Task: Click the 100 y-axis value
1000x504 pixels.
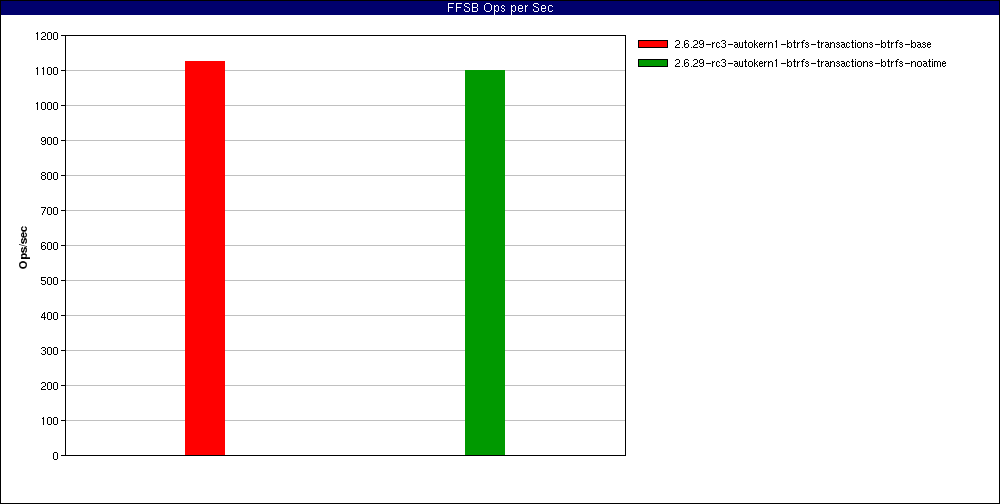Action: 50,421
